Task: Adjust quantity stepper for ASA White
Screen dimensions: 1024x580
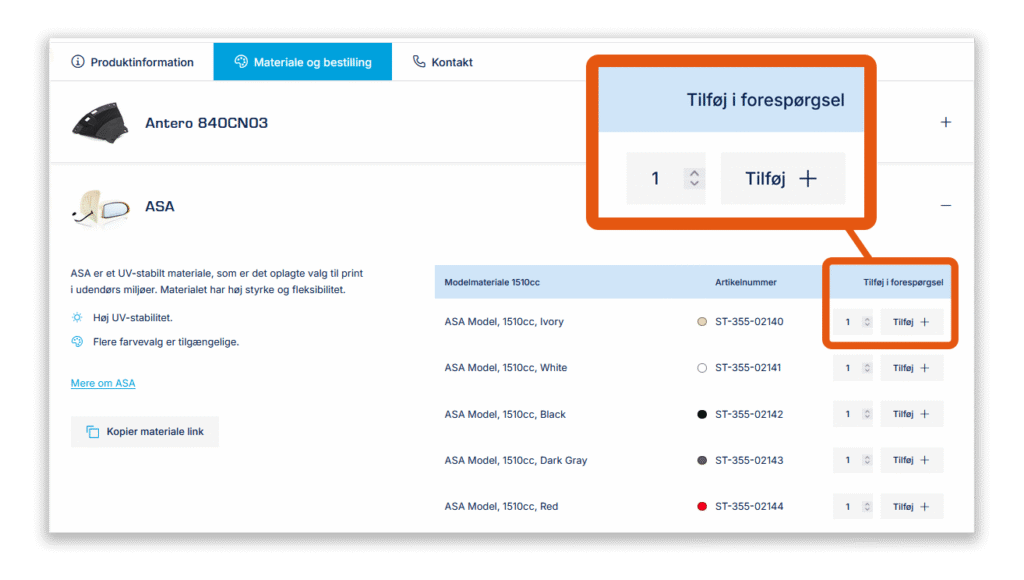Action: [x=866, y=368]
